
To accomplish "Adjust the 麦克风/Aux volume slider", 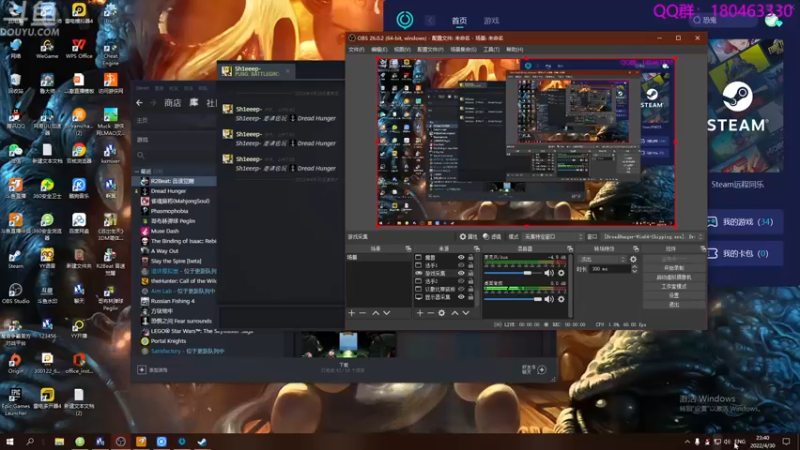I will coord(513,273).
